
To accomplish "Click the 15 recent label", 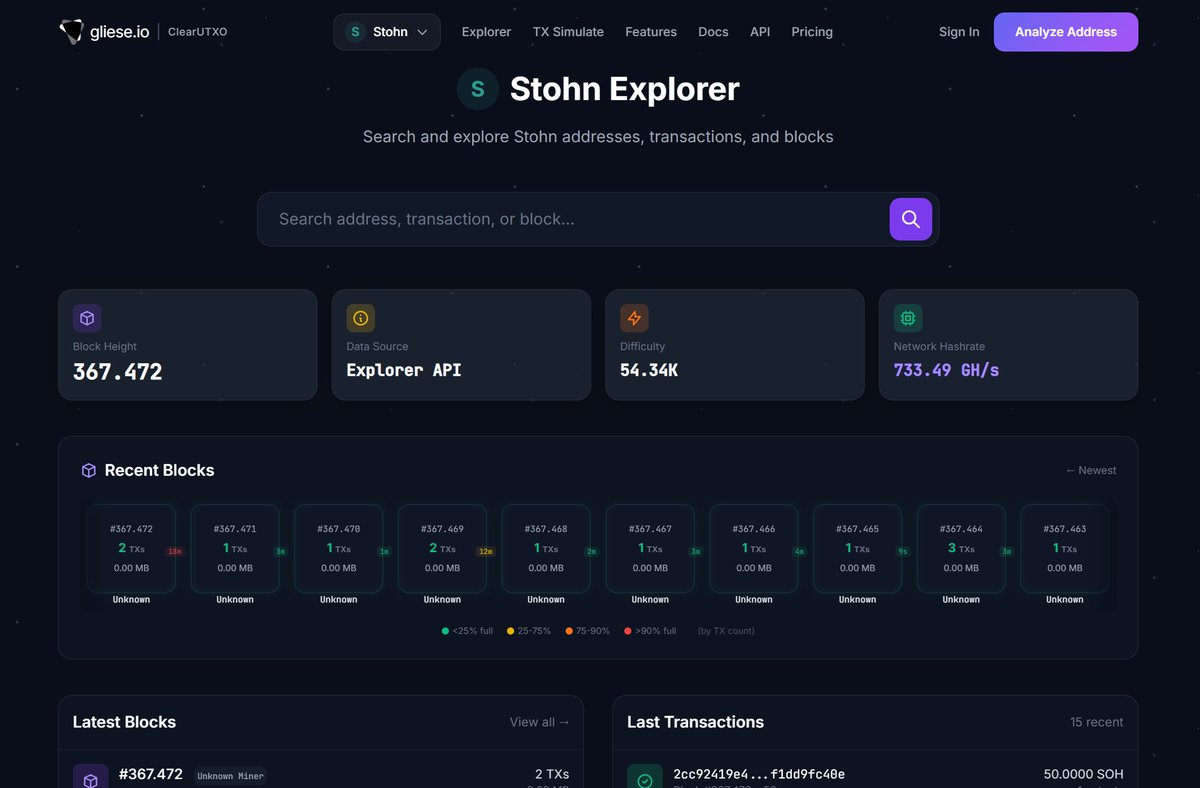I will point(1096,722).
